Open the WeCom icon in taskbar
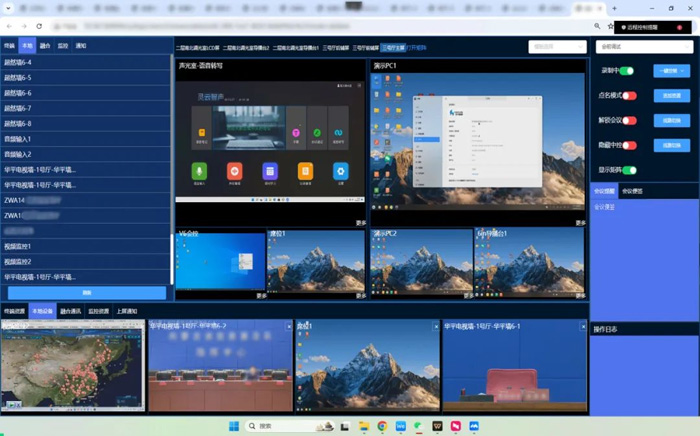Image resolution: width=700 pixels, height=436 pixels. (x=400, y=426)
